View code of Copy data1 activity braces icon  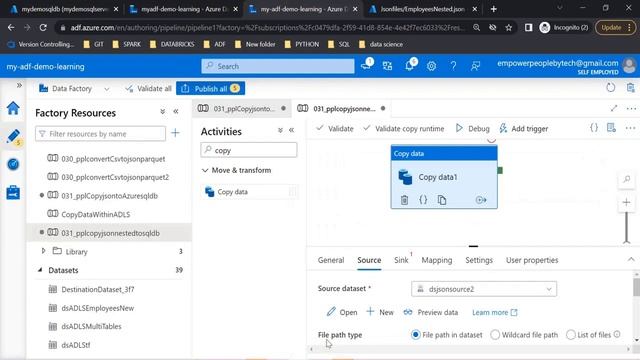click(423, 200)
